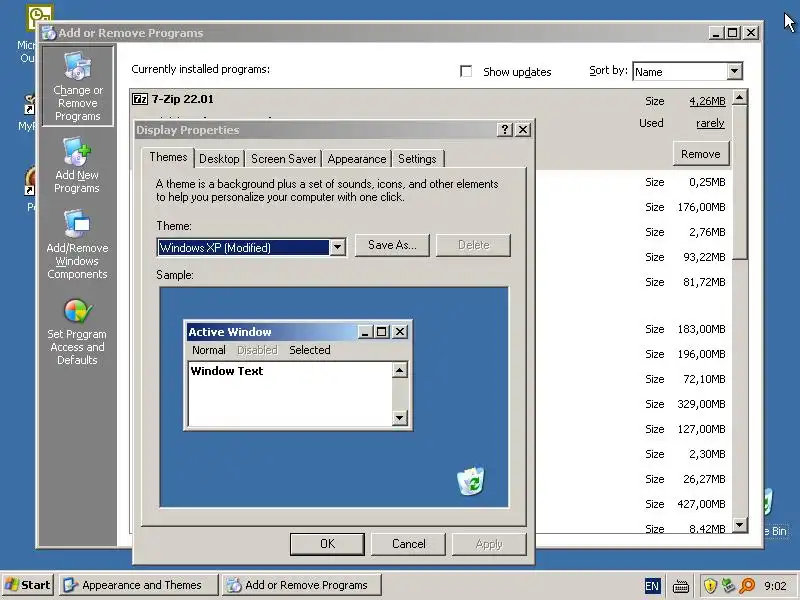Image resolution: width=800 pixels, height=600 pixels.
Task: Click the Save As... button
Action: point(392,245)
